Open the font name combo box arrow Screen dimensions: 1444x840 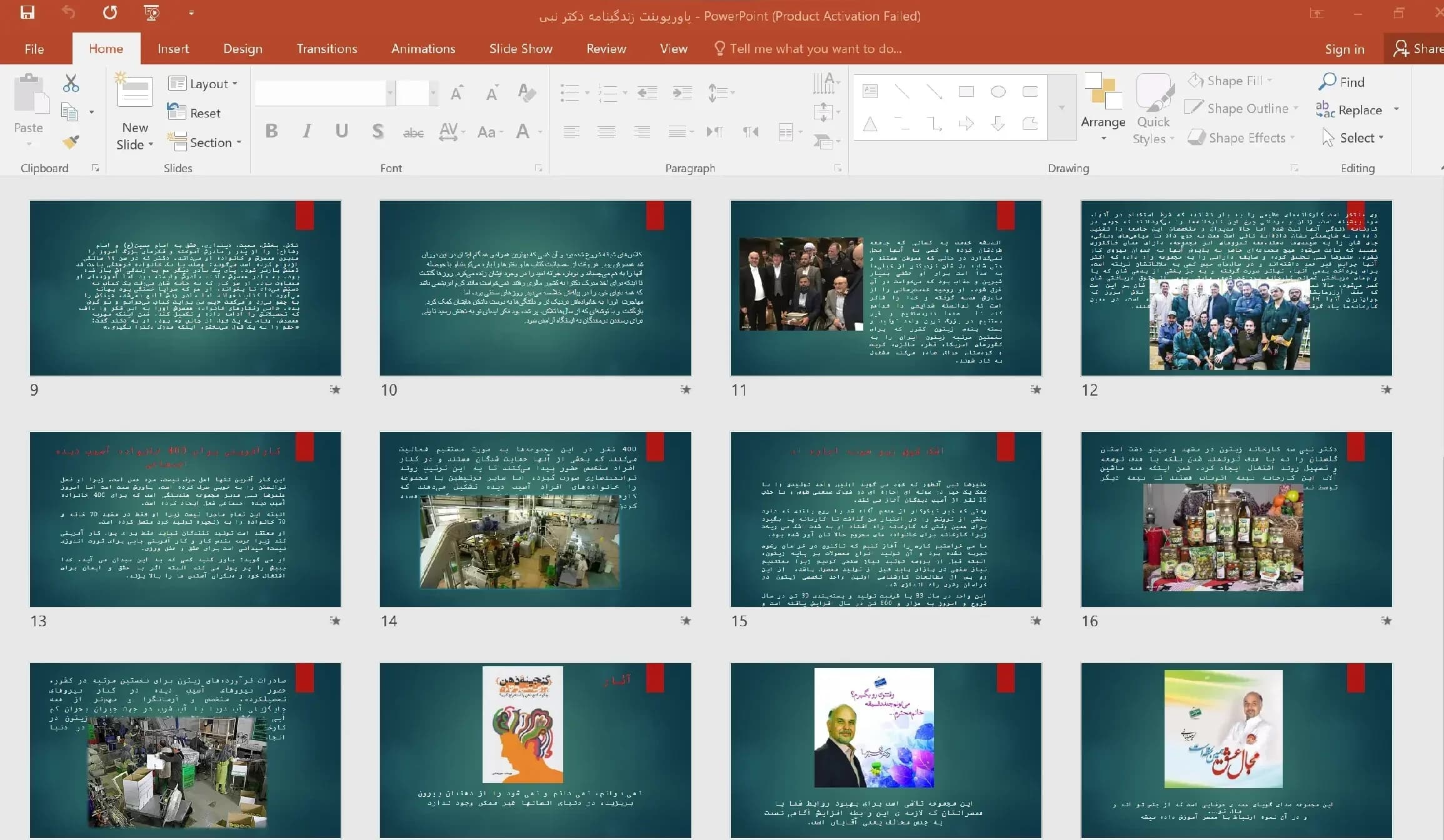pyautogui.click(x=390, y=93)
